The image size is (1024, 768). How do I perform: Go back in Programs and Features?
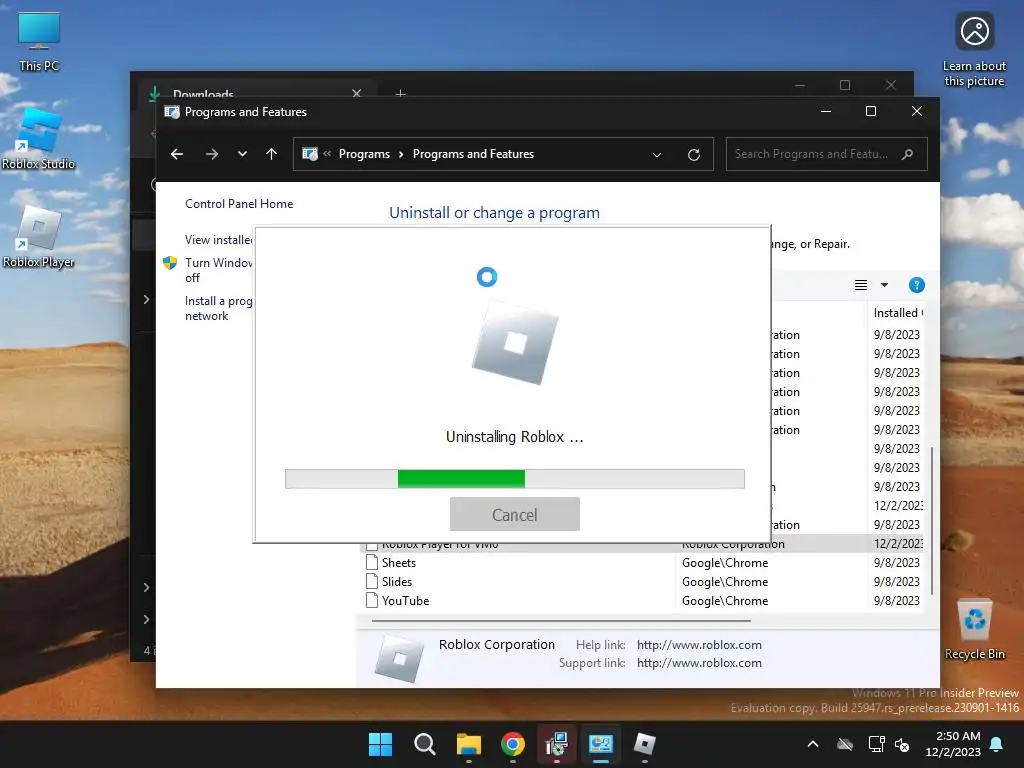click(177, 154)
